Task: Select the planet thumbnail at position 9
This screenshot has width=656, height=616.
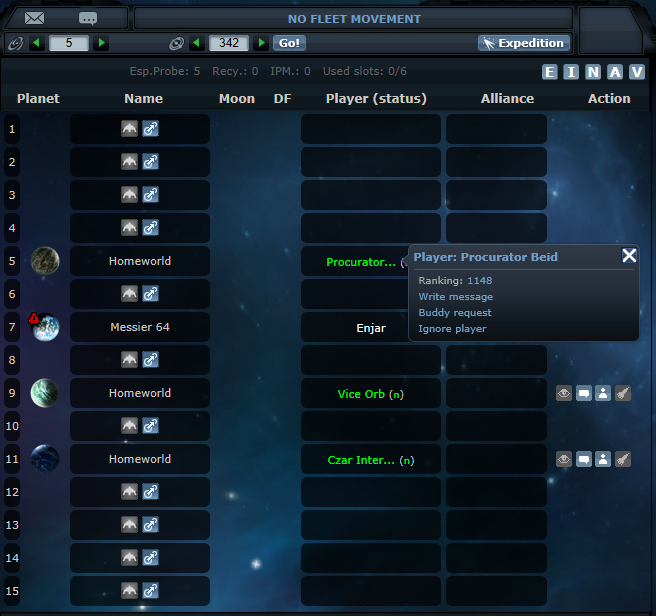Action: point(45,393)
